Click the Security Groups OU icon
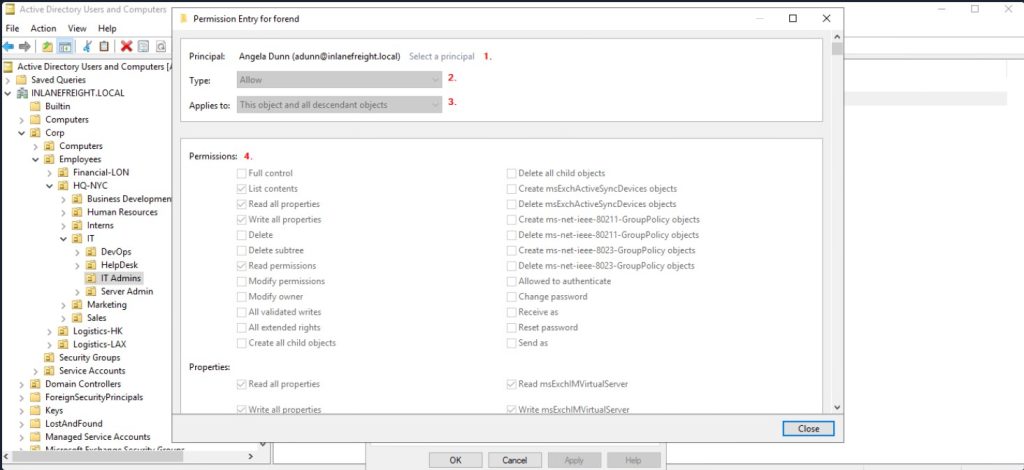Image resolution: width=1024 pixels, height=470 pixels. [x=50, y=357]
